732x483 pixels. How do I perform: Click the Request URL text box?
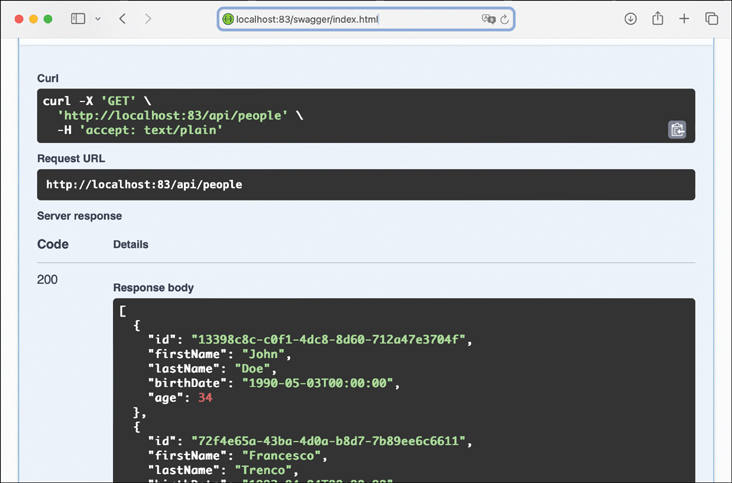(365, 185)
